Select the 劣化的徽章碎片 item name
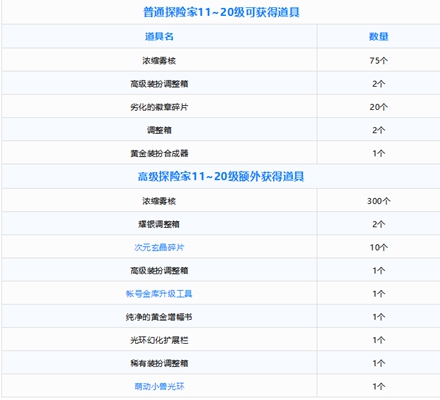 (x=159, y=107)
